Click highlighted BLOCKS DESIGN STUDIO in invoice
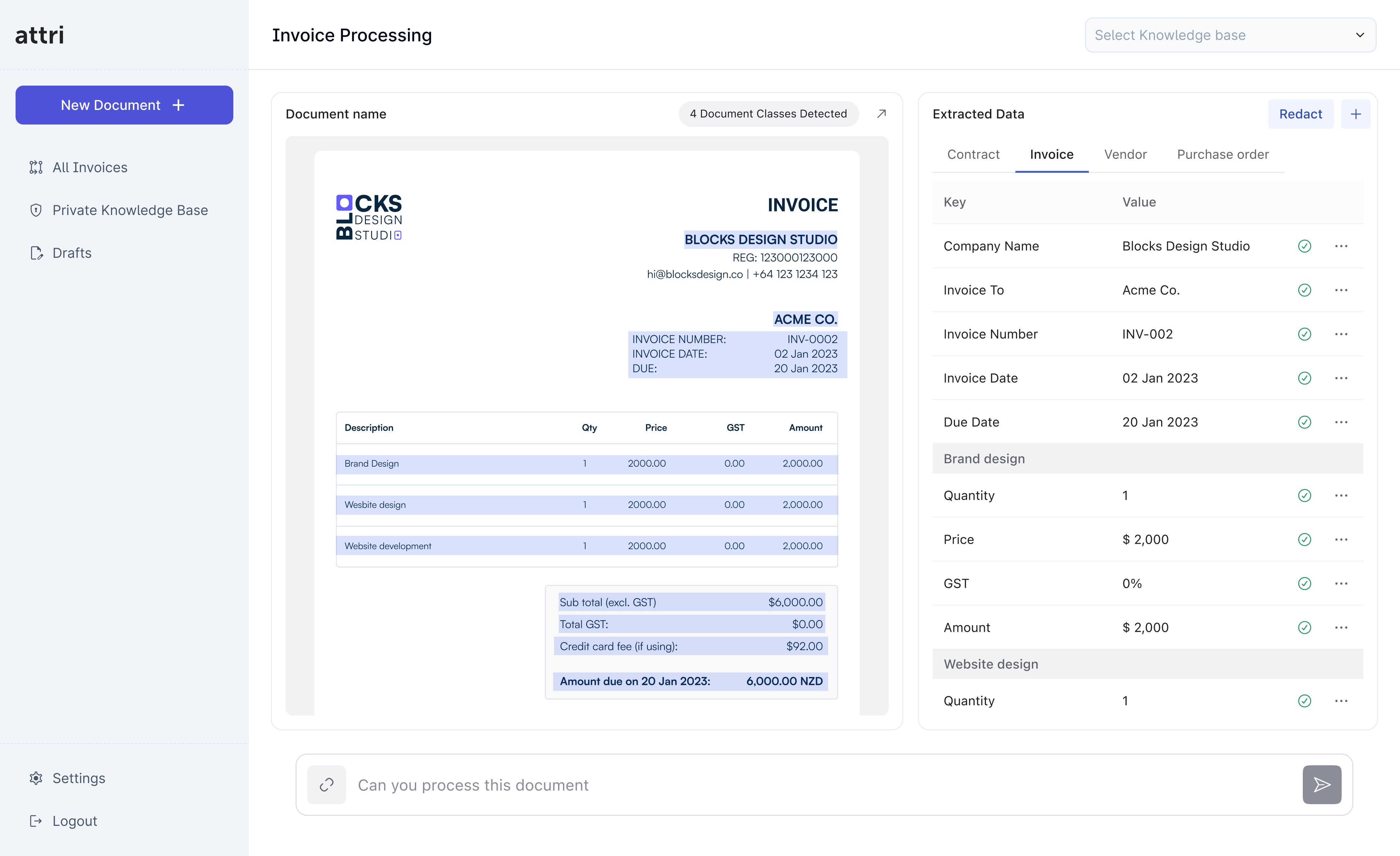 coord(761,239)
